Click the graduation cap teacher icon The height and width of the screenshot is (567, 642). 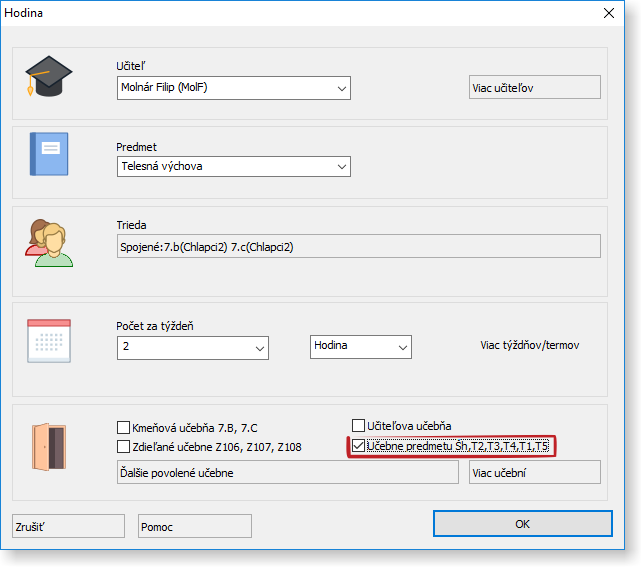(x=49, y=76)
